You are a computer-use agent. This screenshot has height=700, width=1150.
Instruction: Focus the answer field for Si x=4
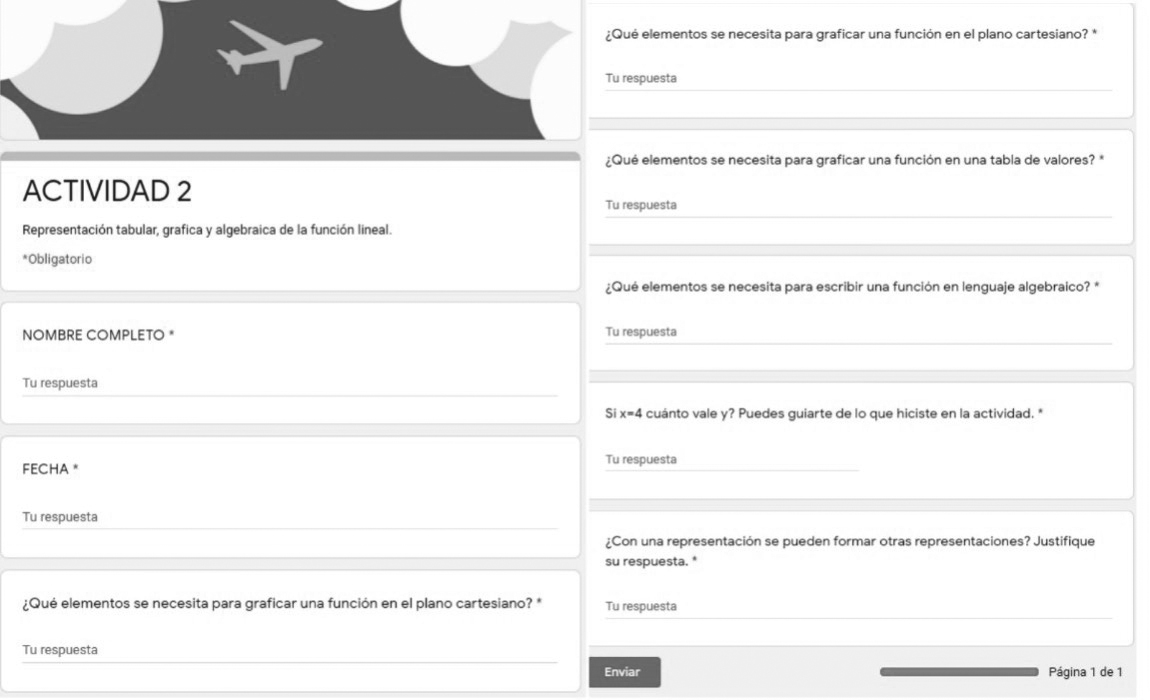coord(731,460)
